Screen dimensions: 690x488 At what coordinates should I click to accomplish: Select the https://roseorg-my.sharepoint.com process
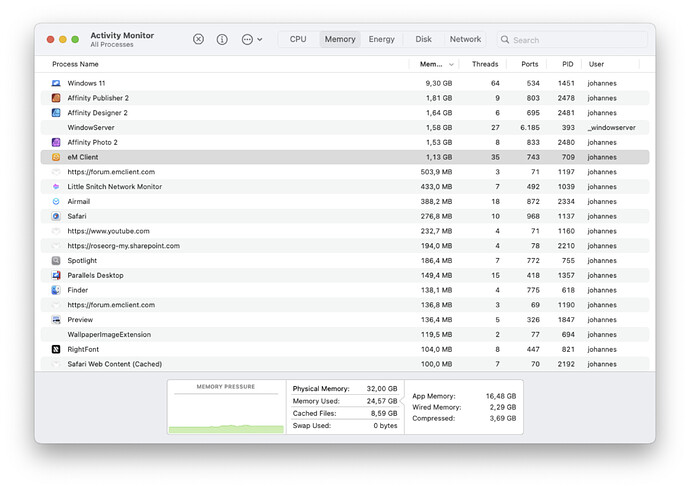pos(345,246)
